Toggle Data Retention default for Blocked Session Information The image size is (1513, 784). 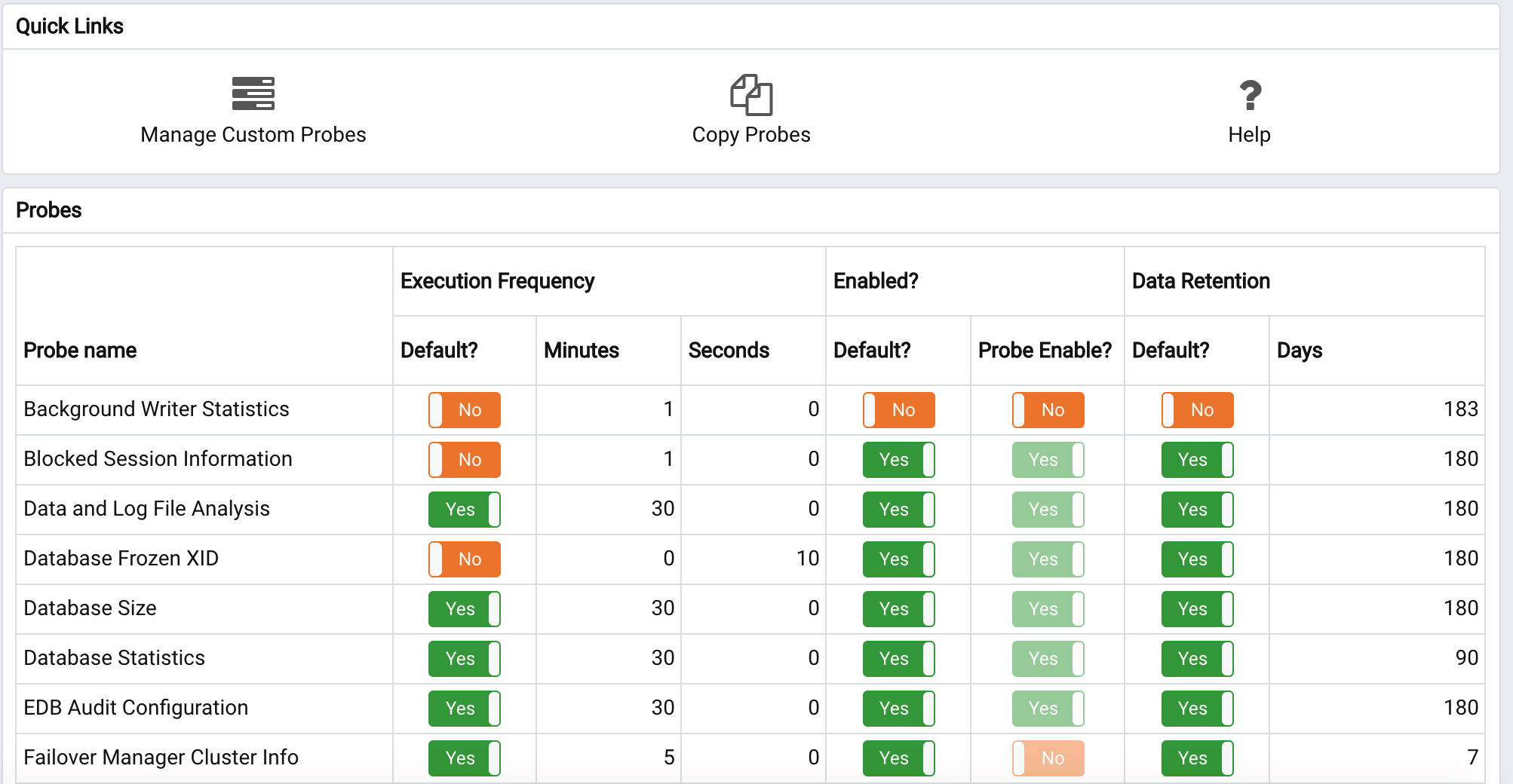[1198, 460]
